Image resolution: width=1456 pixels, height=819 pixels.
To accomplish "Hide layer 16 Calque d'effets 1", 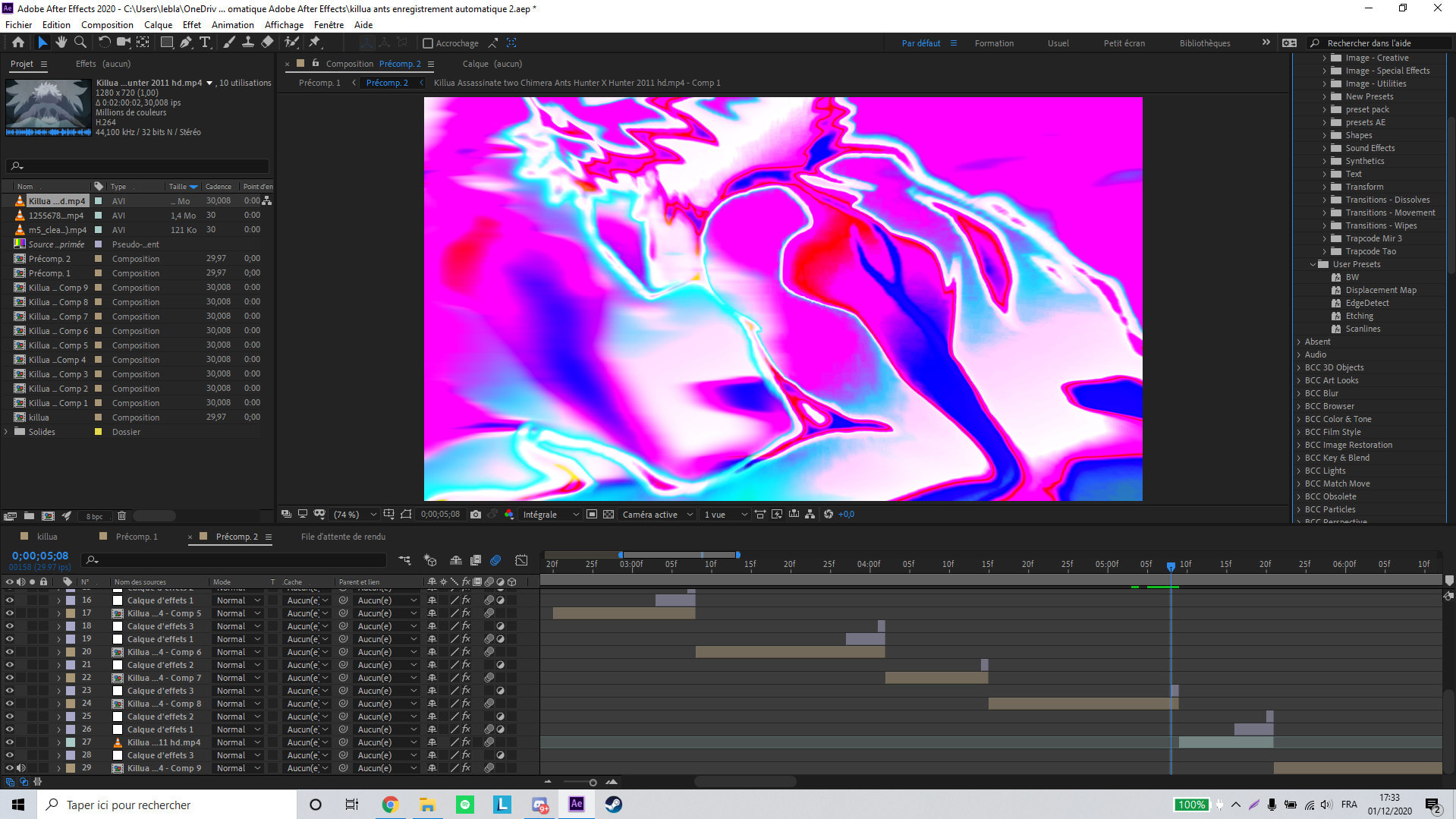I will coord(10,600).
